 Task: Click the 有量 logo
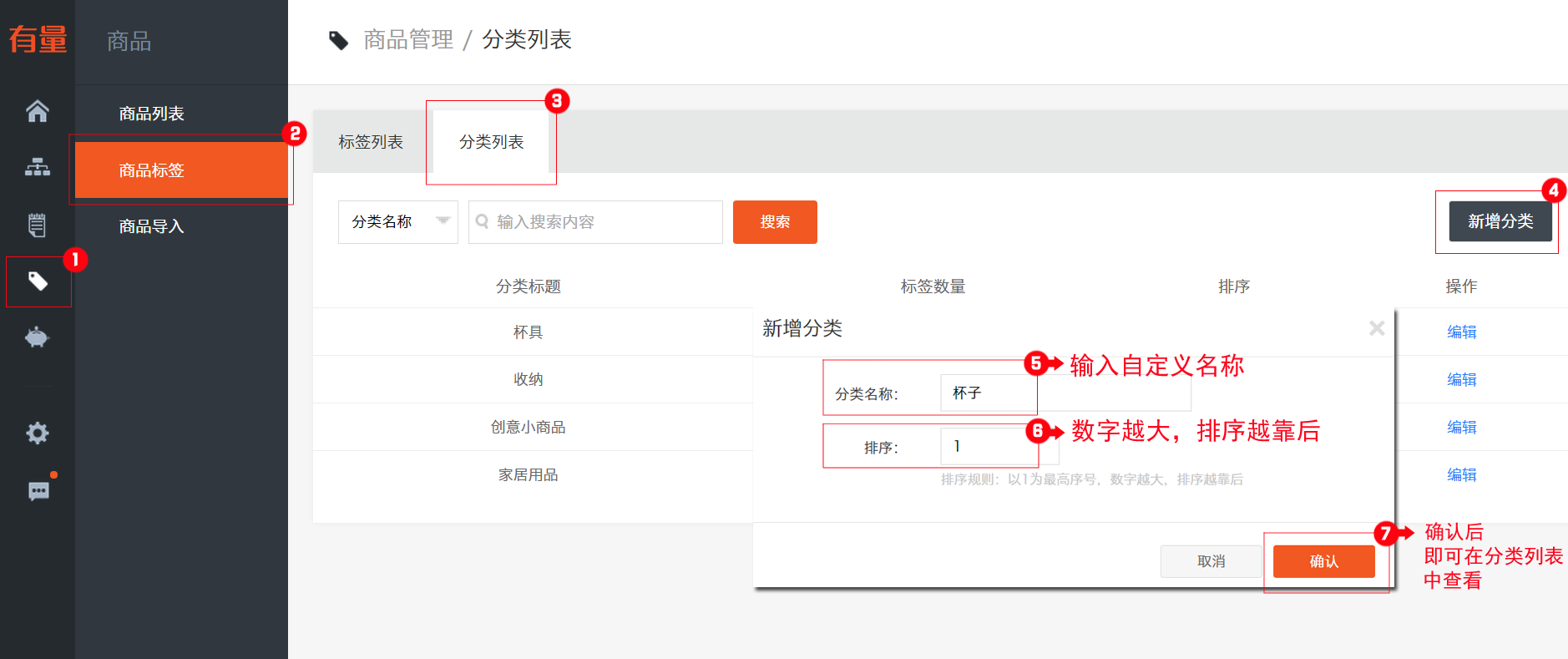38,39
